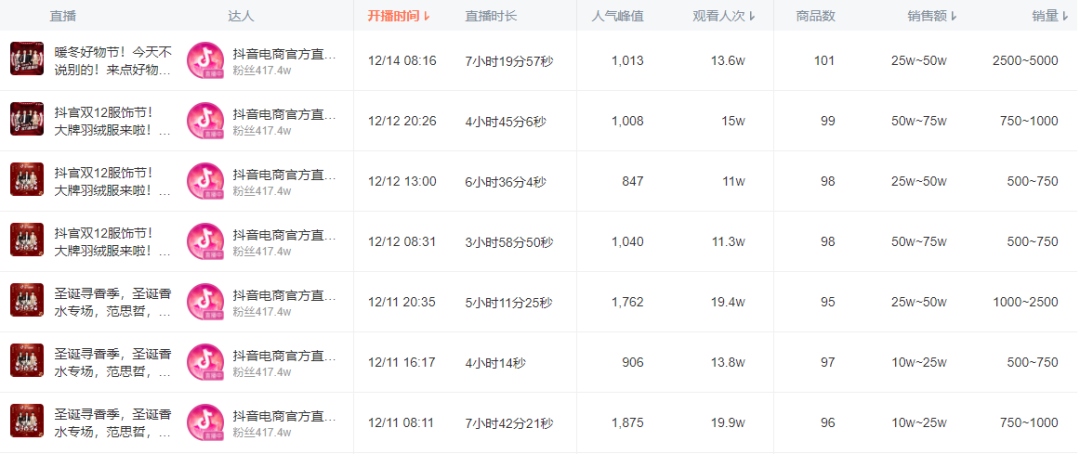This screenshot has width=1080, height=454.
Task: Click the 直播时长 column header
Action: point(490,16)
